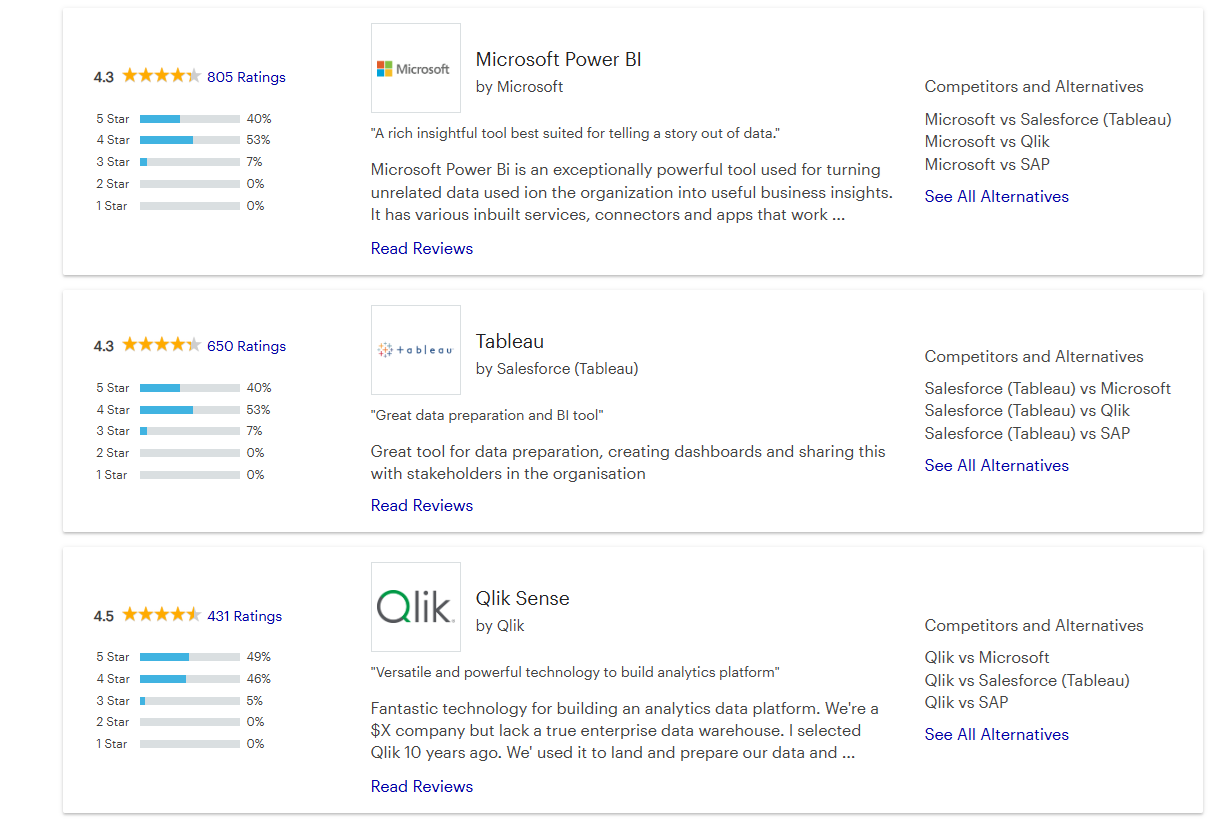1221x820 pixels.
Task: Click the Tableau star rating icons
Action: click(161, 345)
